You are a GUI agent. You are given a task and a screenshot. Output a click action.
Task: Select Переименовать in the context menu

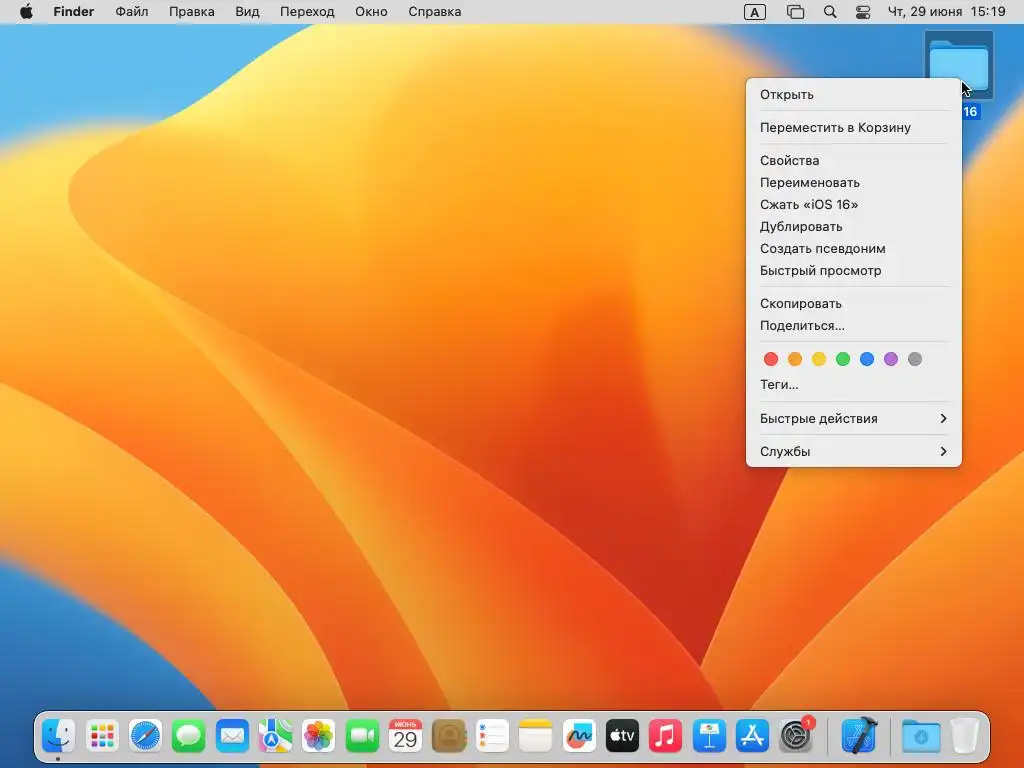854,182
